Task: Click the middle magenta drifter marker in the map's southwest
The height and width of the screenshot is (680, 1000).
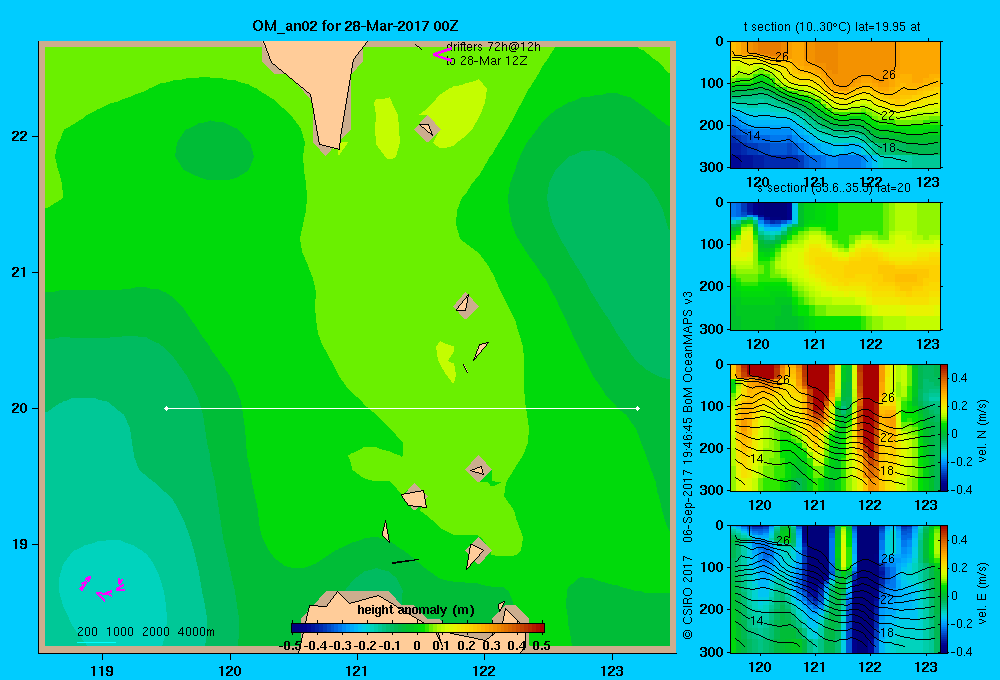Action: [x=103, y=595]
